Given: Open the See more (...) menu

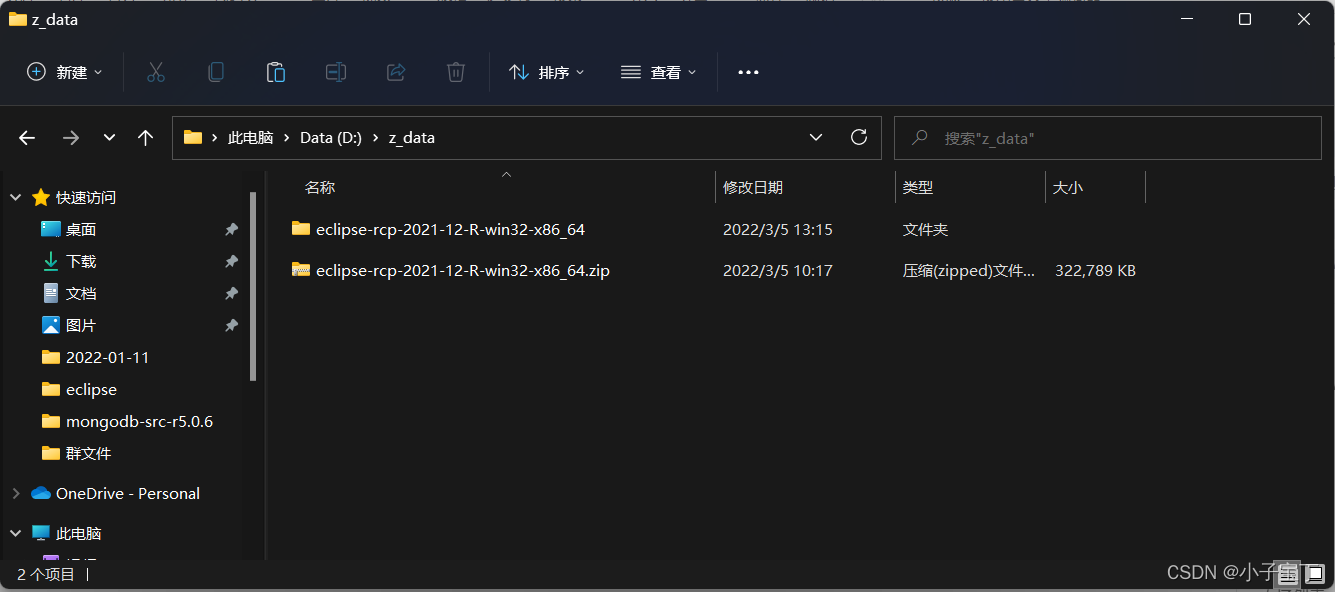Looking at the screenshot, I should (x=748, y=71).
